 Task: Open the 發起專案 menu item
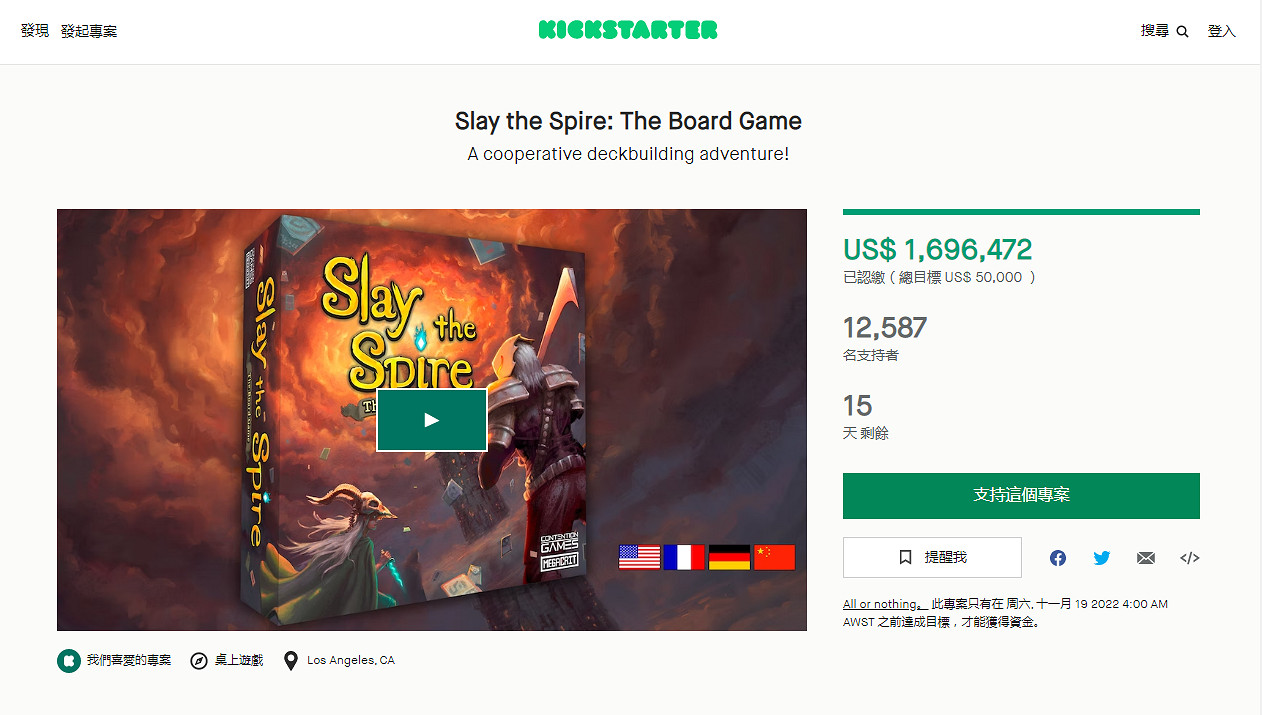(89, 32)
